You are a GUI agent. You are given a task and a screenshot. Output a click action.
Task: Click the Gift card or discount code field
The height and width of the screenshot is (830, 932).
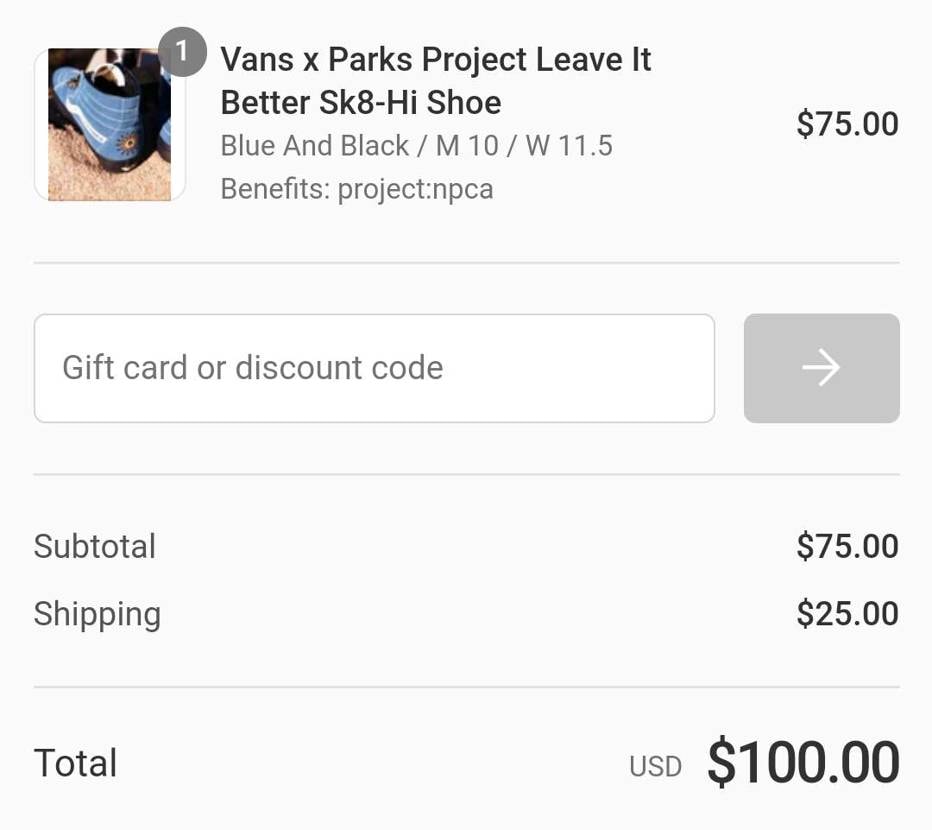pos(374,368)
